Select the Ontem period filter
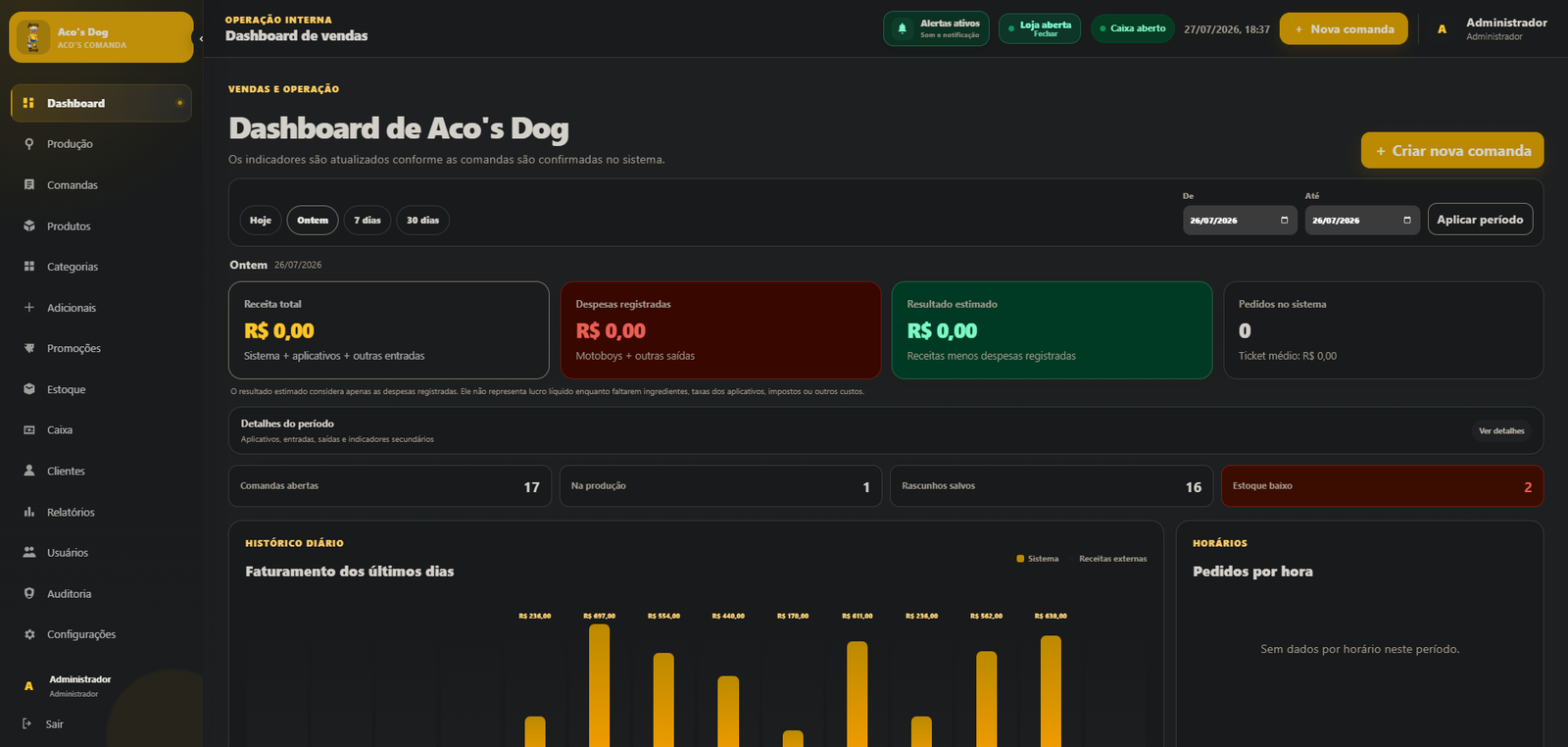 pos(313,221)
